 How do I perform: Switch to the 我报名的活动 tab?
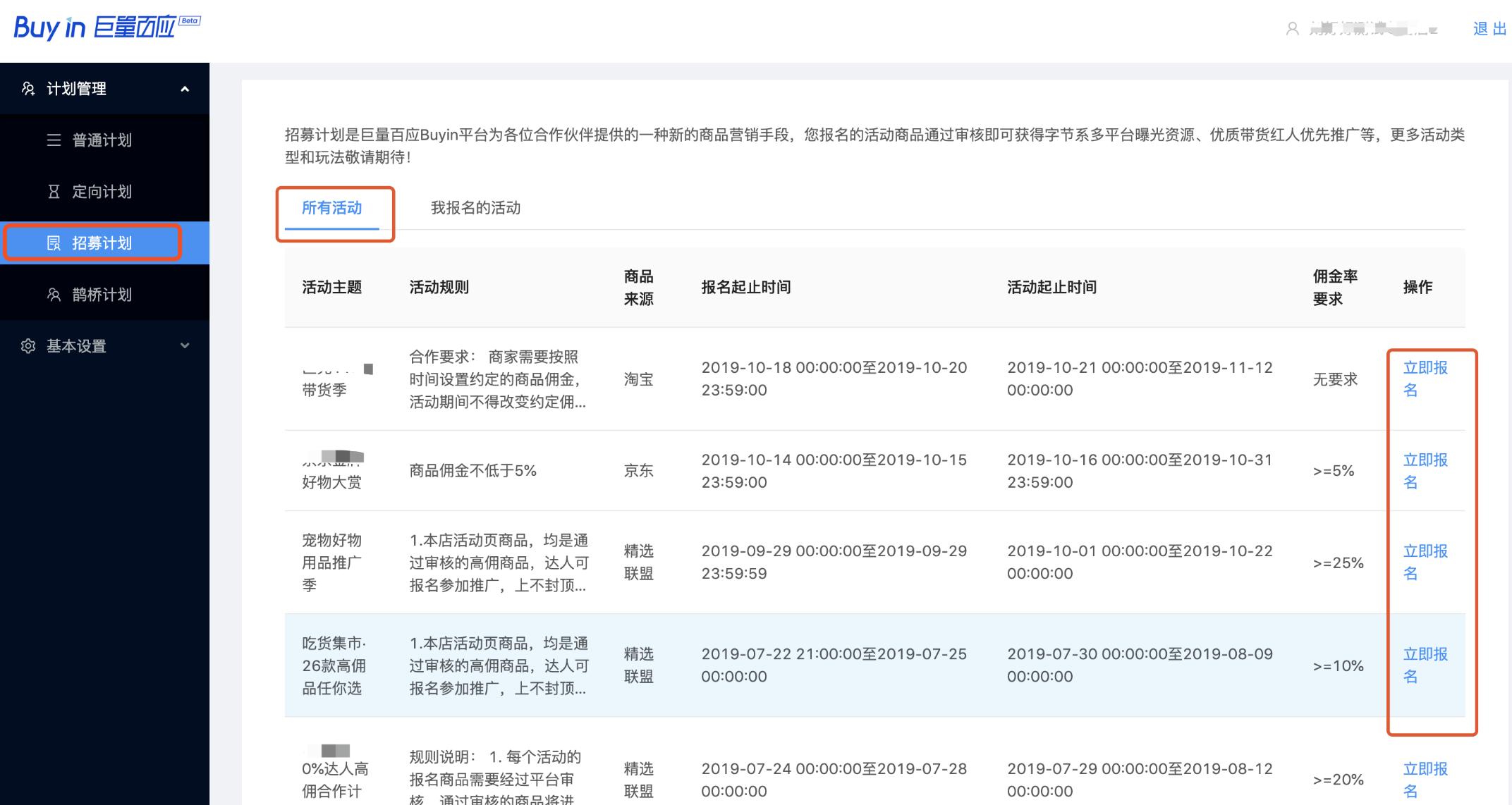[x=475, y=207]
